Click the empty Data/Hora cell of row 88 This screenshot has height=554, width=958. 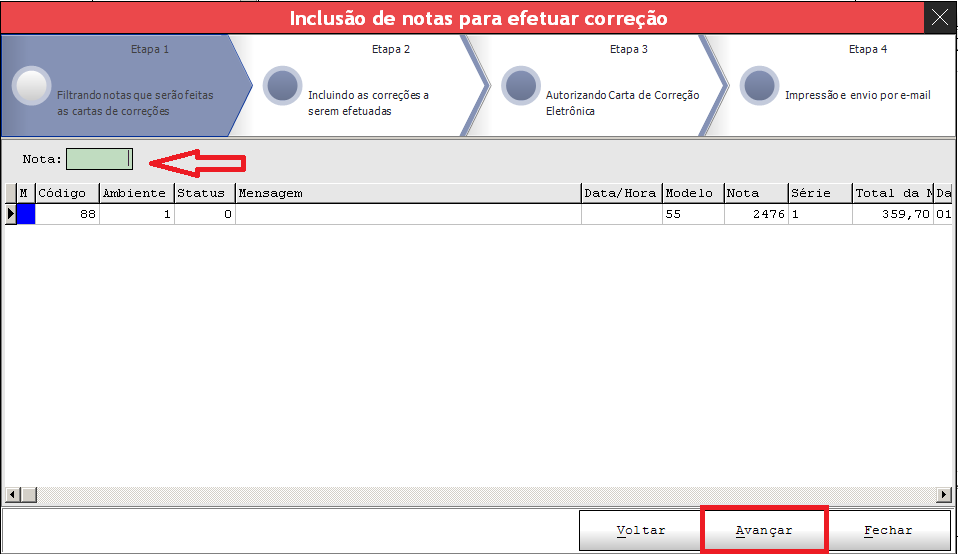[622, 214]
